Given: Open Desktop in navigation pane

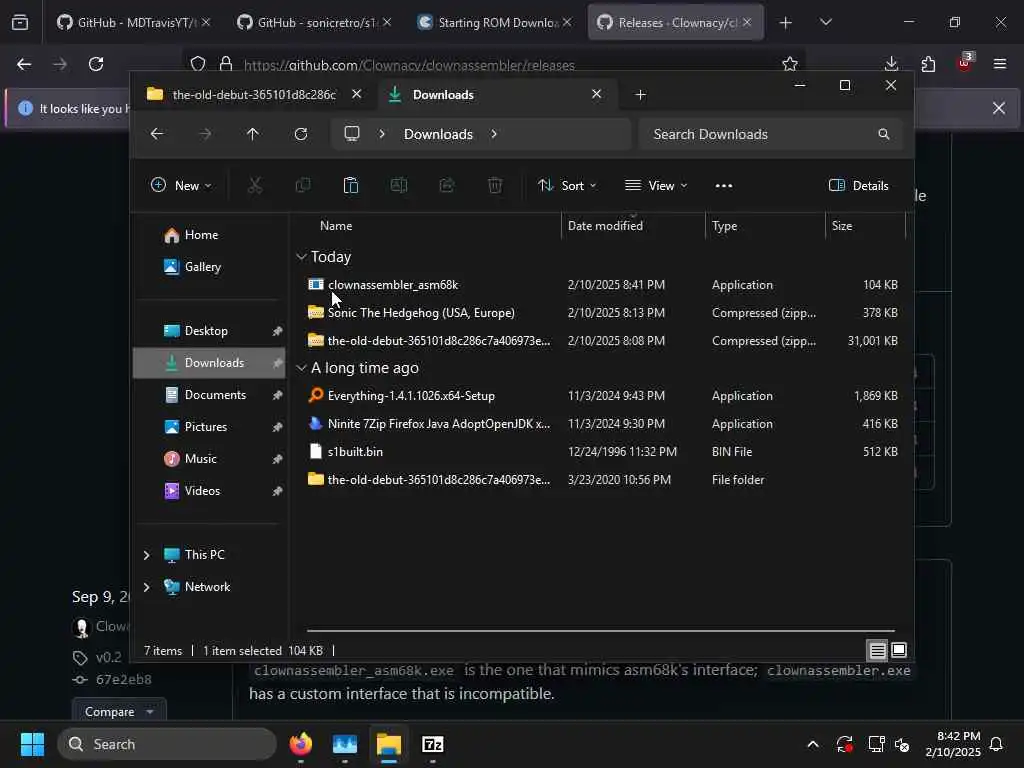Looking at the screenshot, I should point(210,331).
